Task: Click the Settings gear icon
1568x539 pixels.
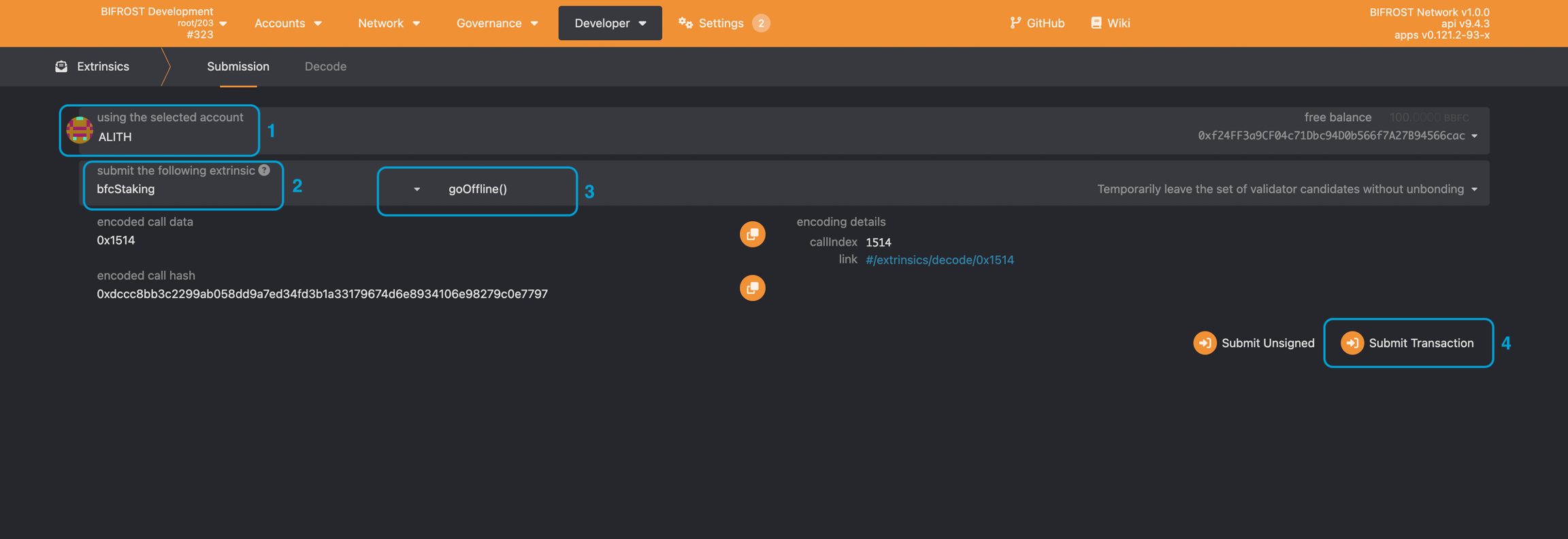Action: [685, 23]
